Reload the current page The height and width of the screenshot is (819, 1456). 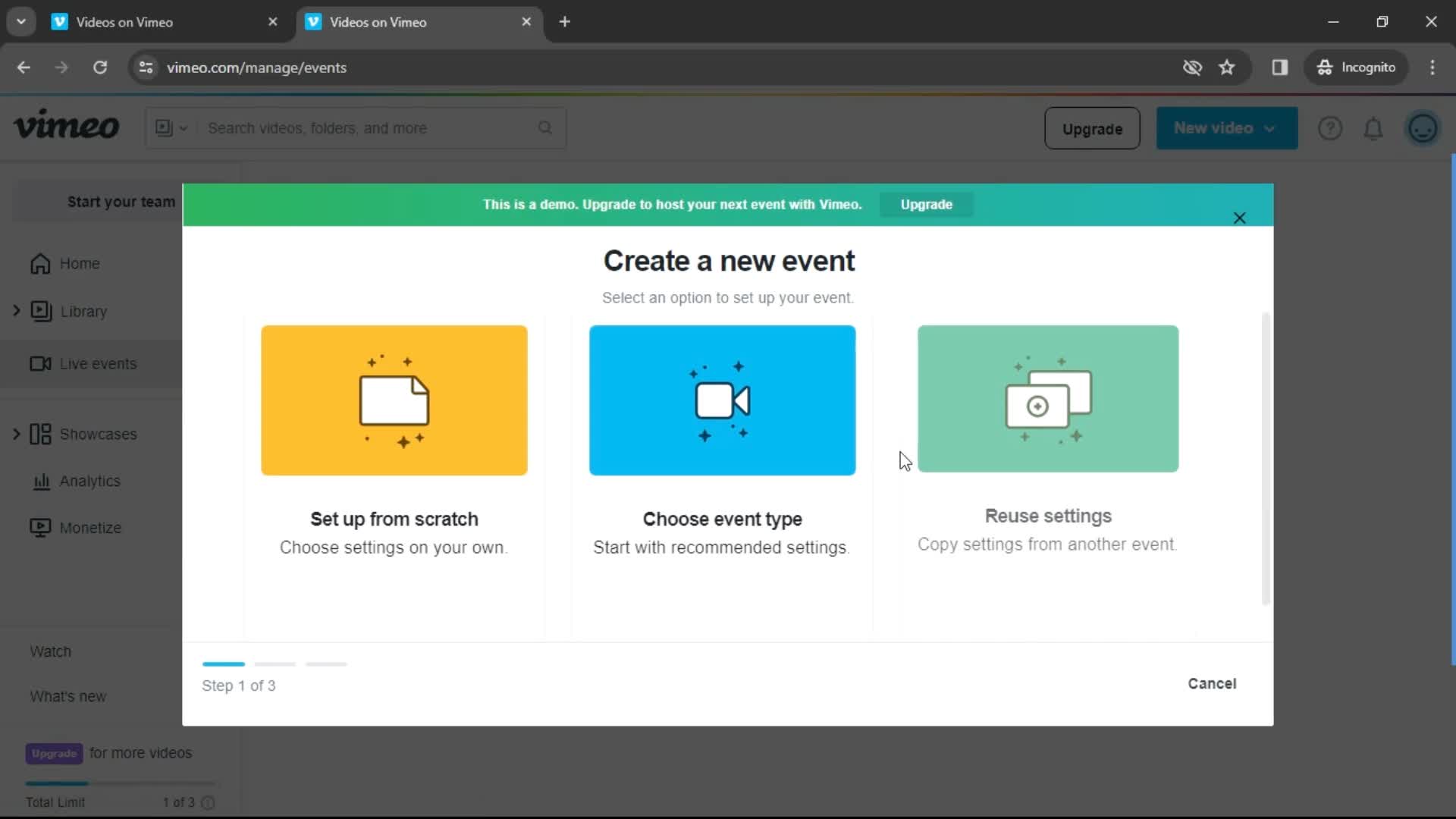click(100, 67)
